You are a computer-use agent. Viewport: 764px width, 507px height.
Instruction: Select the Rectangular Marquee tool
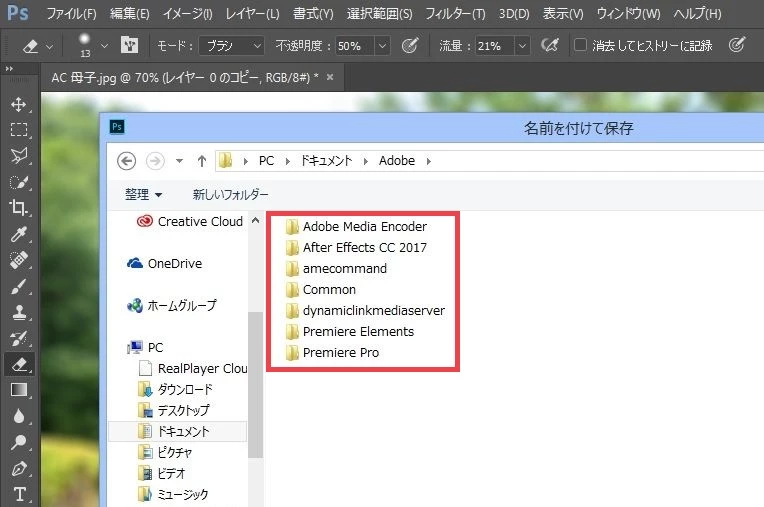(19, 130)
